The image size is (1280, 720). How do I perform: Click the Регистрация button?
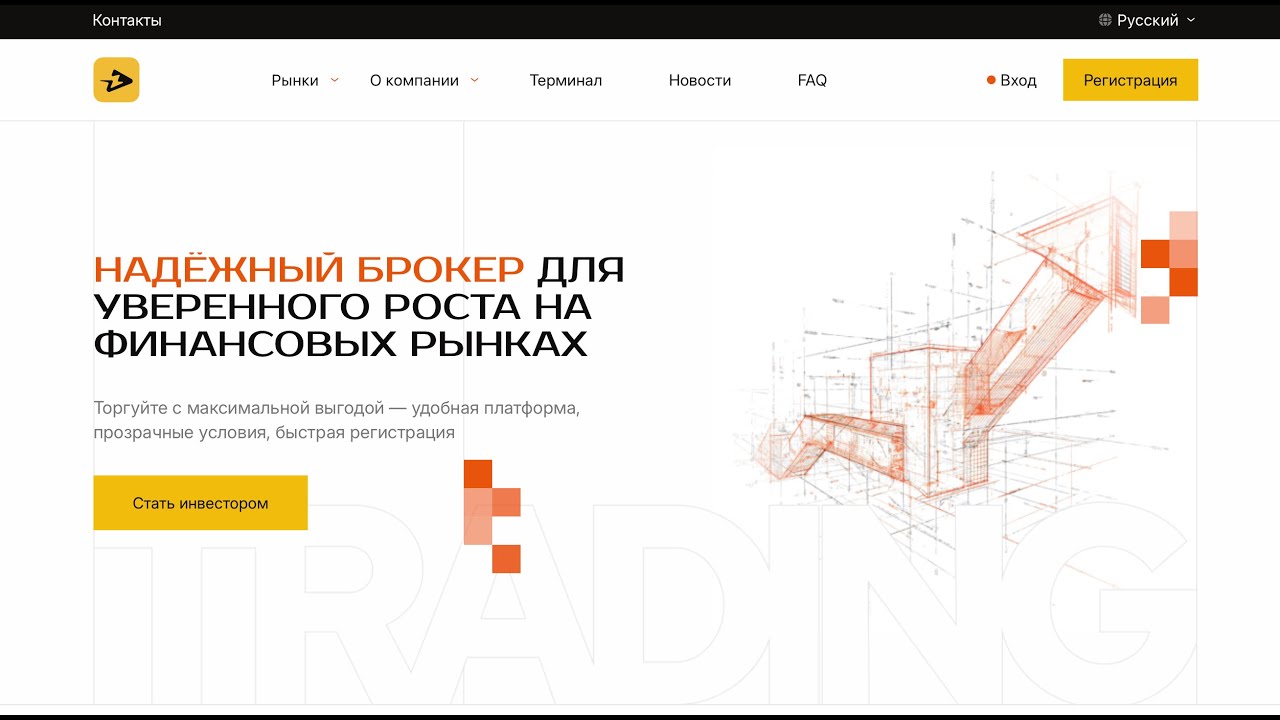tap(1130, 80)
